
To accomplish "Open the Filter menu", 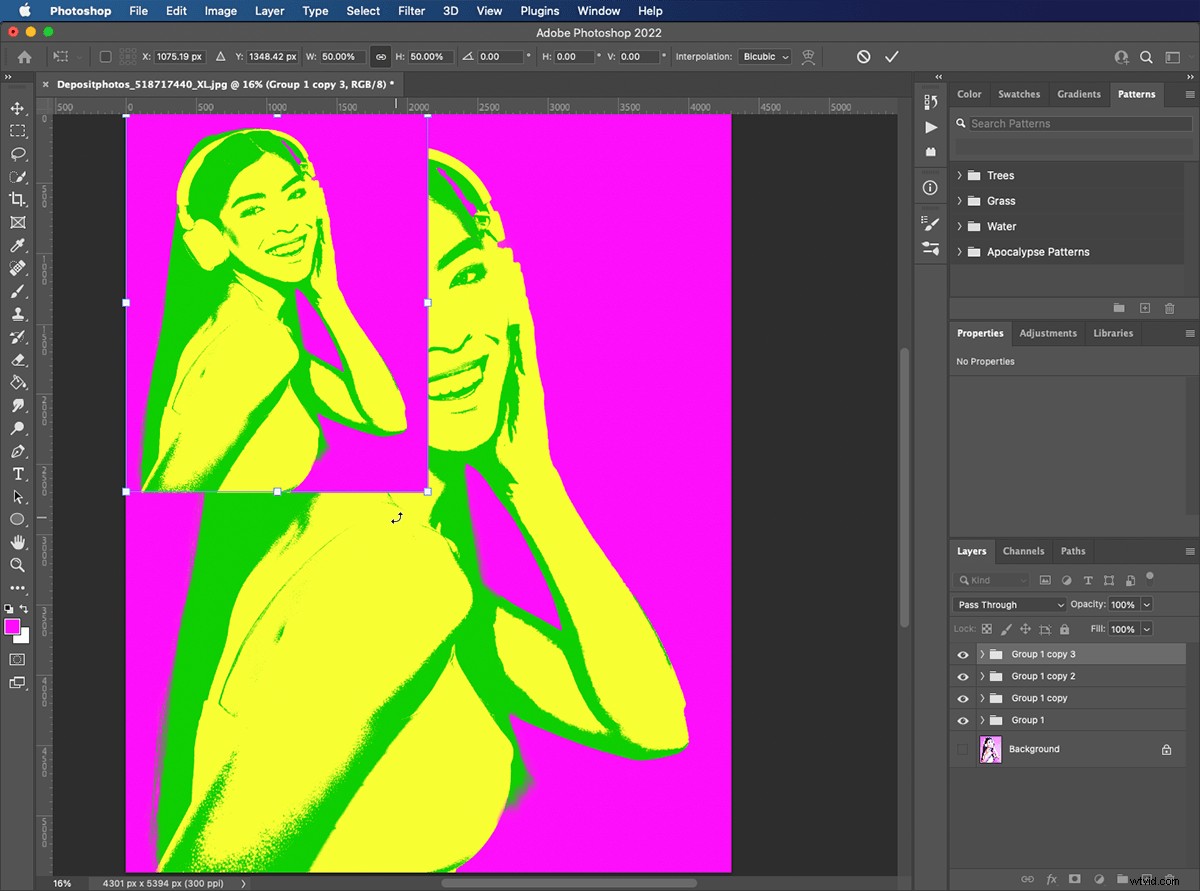I will coord(411,11).
